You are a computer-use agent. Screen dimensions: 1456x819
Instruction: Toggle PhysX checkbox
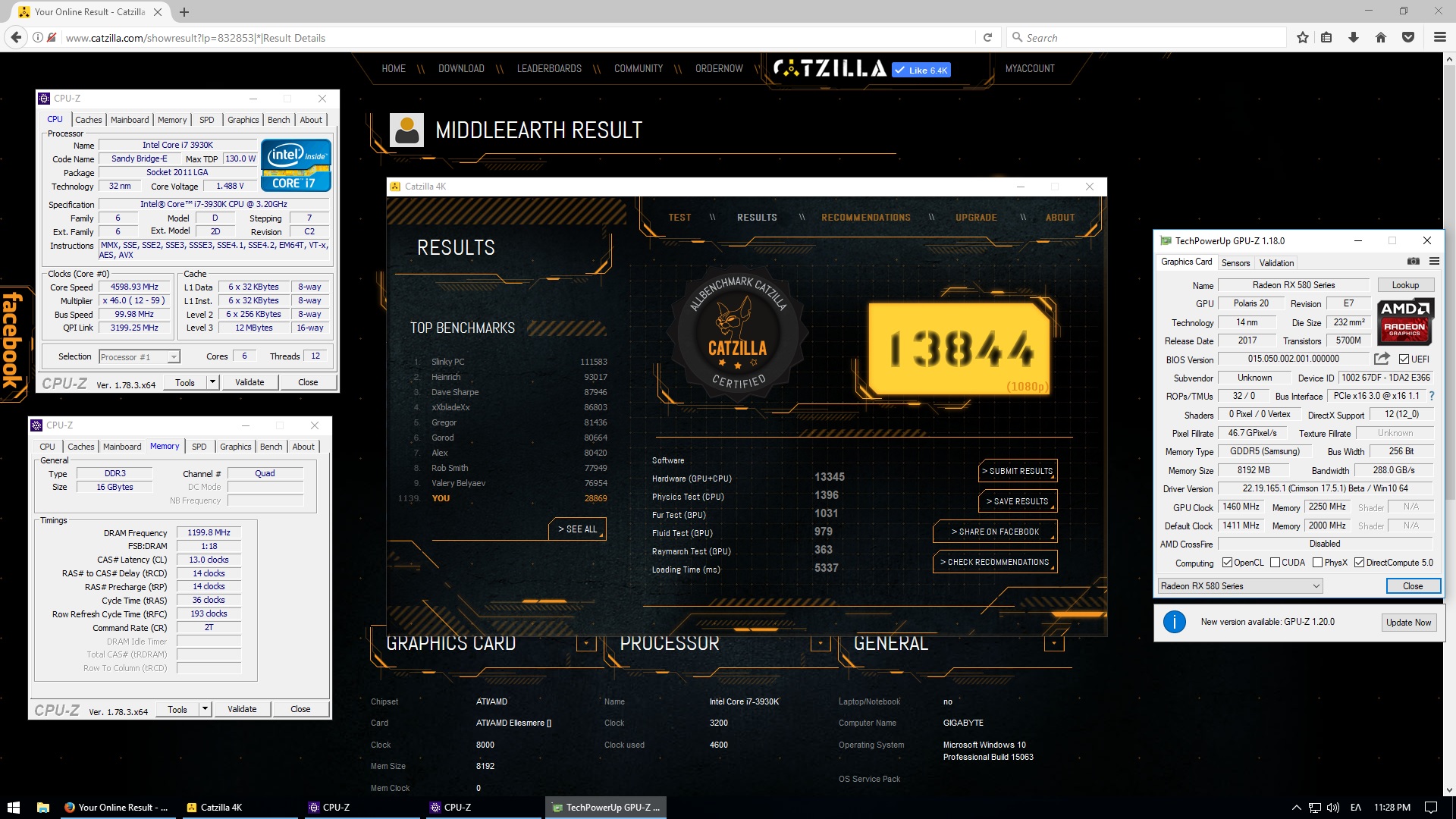(1317, 563)
